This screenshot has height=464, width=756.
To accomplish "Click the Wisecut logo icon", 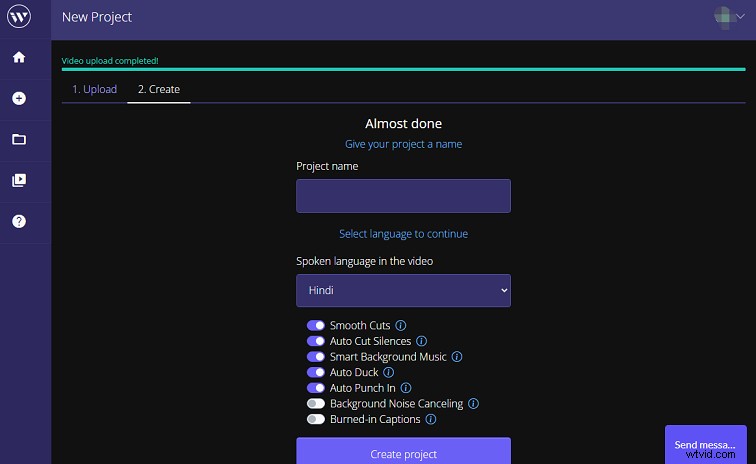I will pos(19,17).
